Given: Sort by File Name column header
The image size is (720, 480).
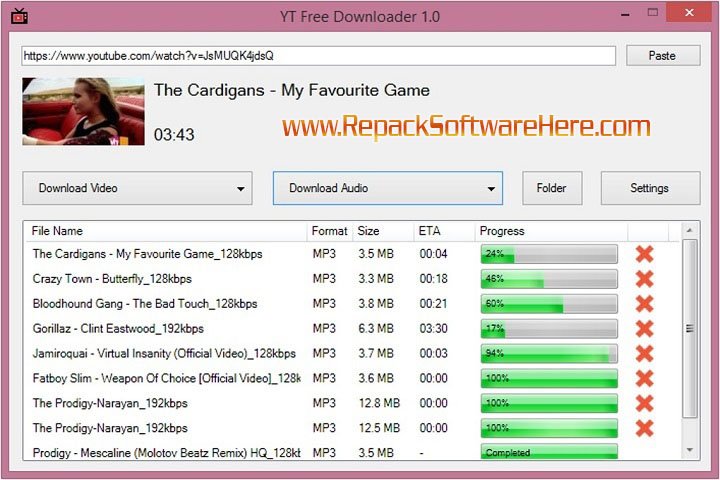Looking at the screenshot, I should (x=165, y=231).
